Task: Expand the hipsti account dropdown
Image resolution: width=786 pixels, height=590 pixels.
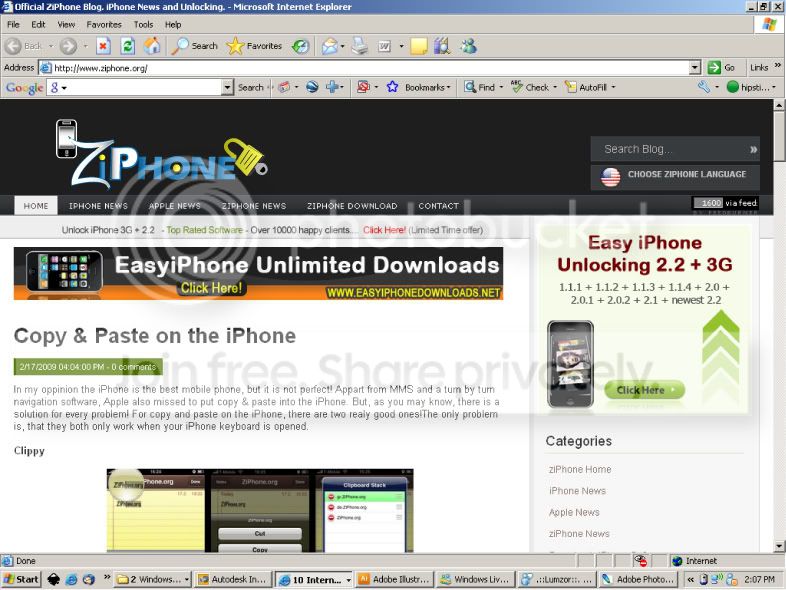Action: coord(774,87)
